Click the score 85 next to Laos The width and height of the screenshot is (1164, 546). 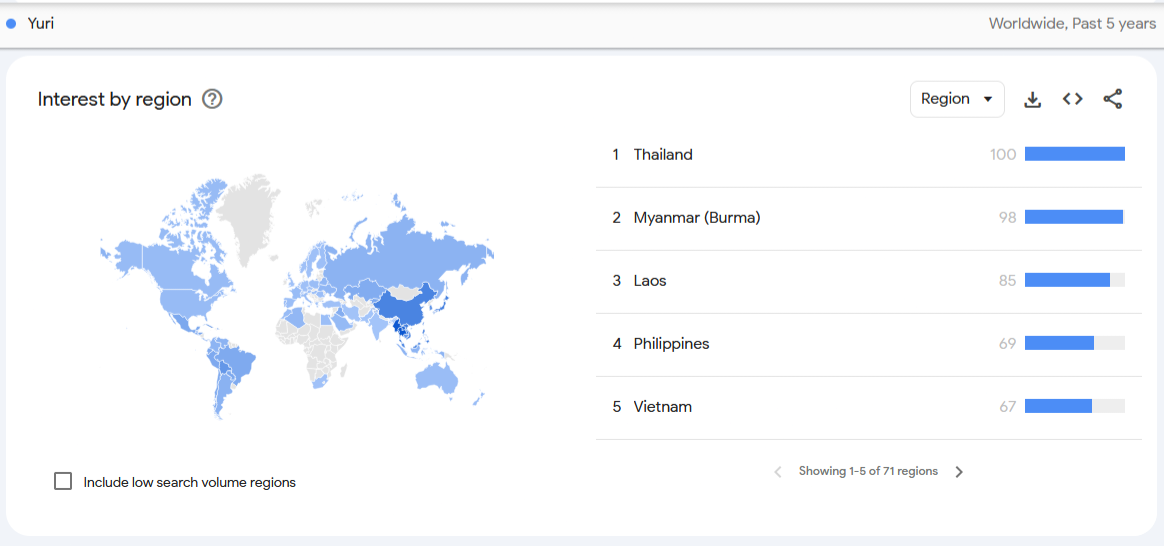[1007, 281]
